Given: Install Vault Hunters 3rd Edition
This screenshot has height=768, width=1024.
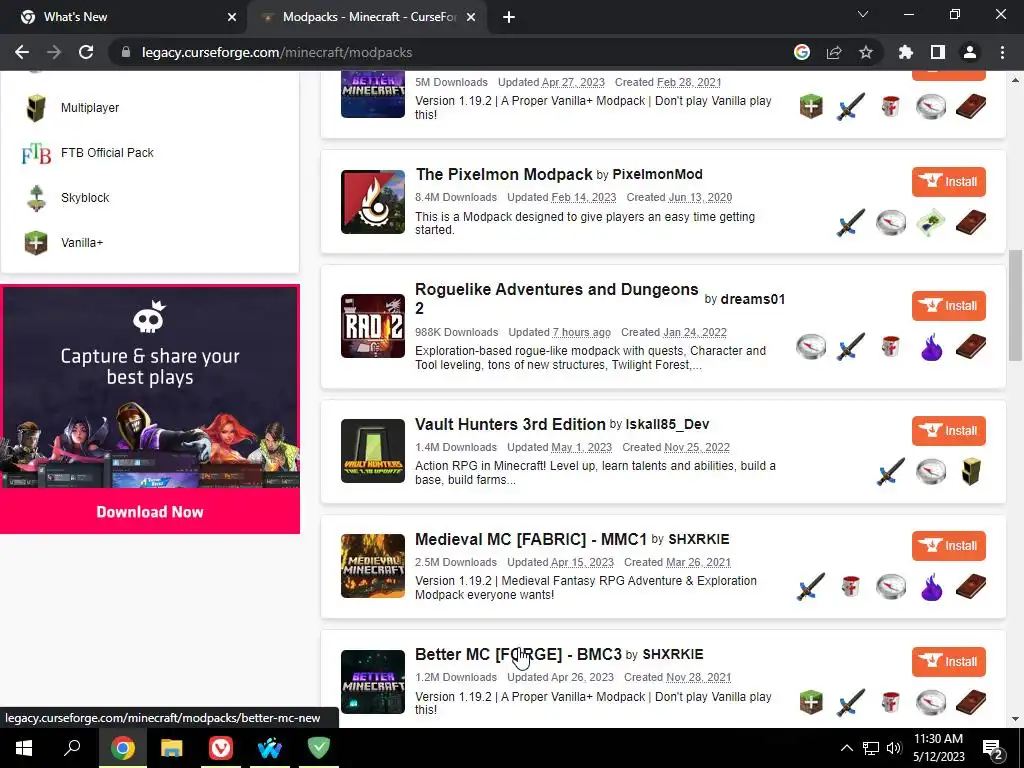Looking at the screenshot, I should (x=948, y=430).
